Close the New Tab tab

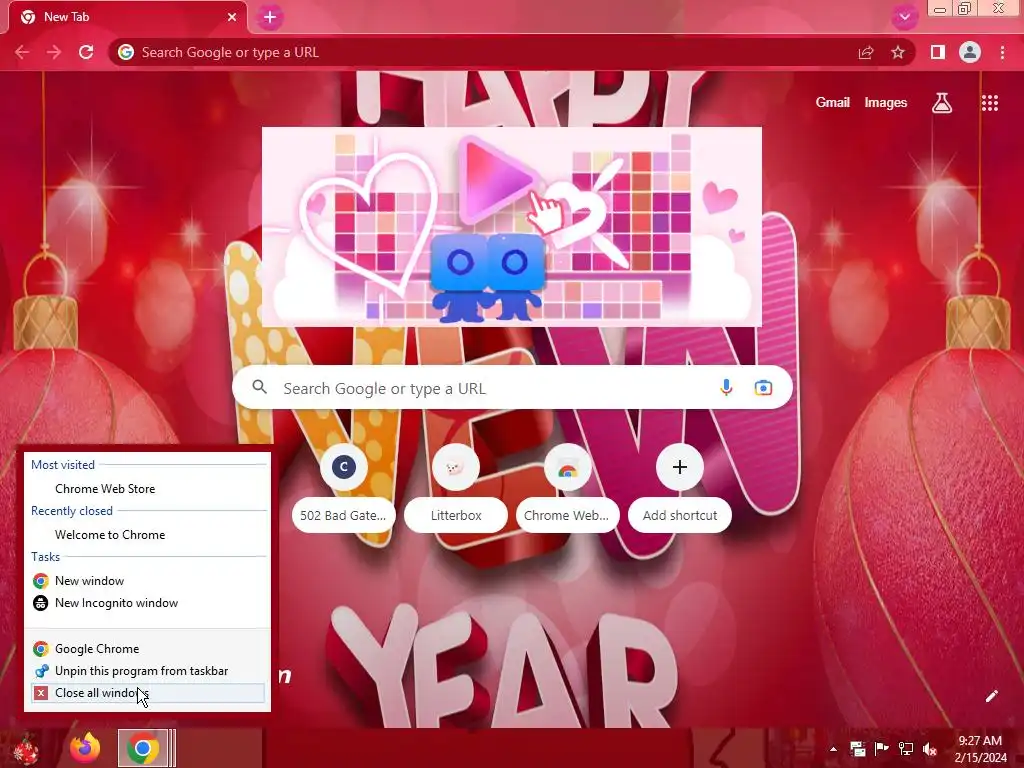pyautogui.click(x=232, y=17)
